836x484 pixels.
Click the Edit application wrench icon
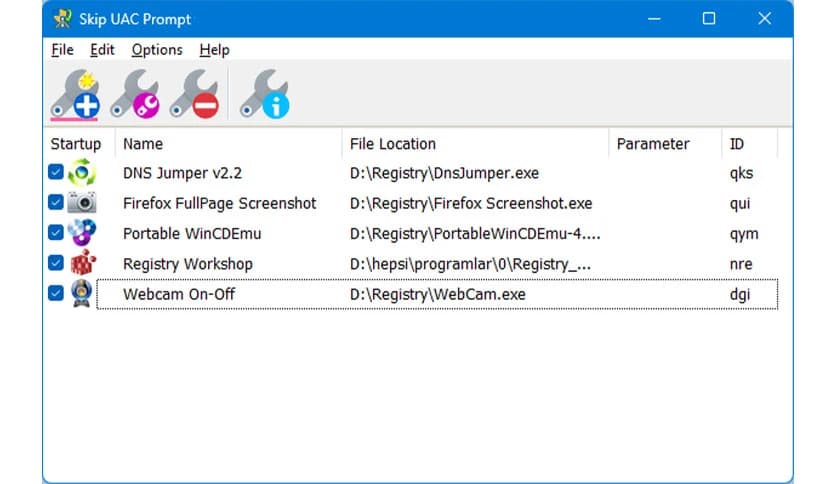pos(135,93)
